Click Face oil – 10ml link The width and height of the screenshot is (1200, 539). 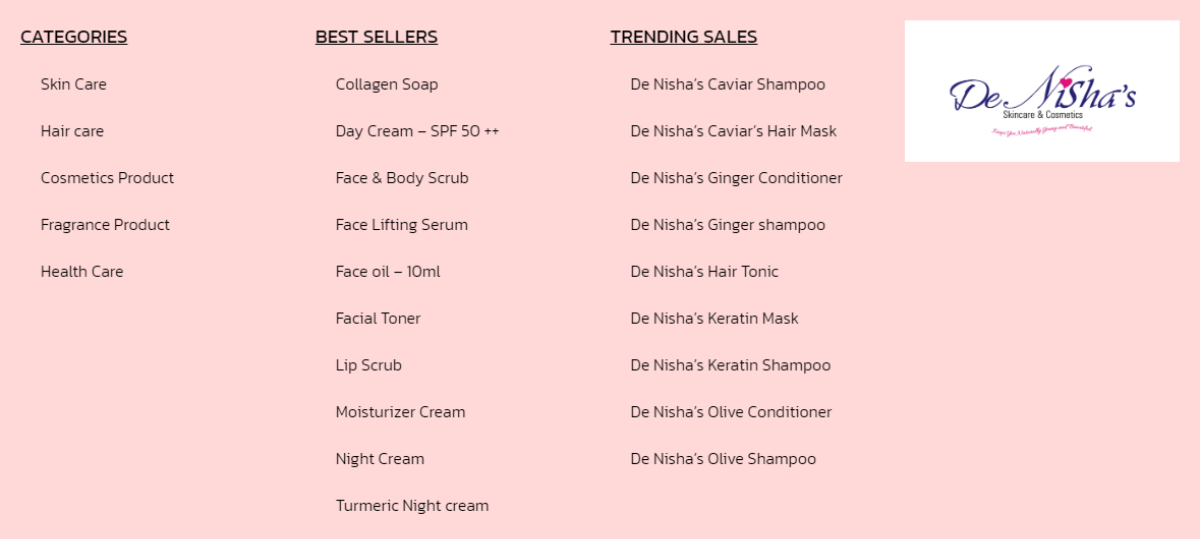tap(388, 272)
